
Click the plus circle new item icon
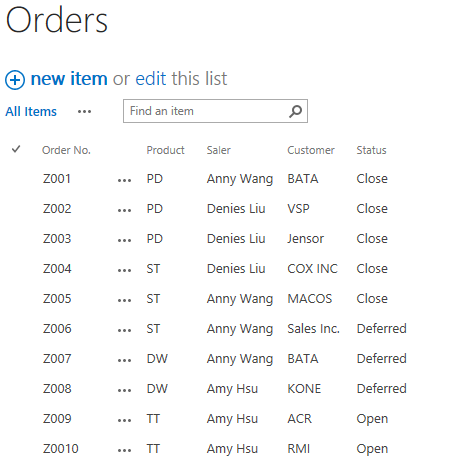[15, 80]
